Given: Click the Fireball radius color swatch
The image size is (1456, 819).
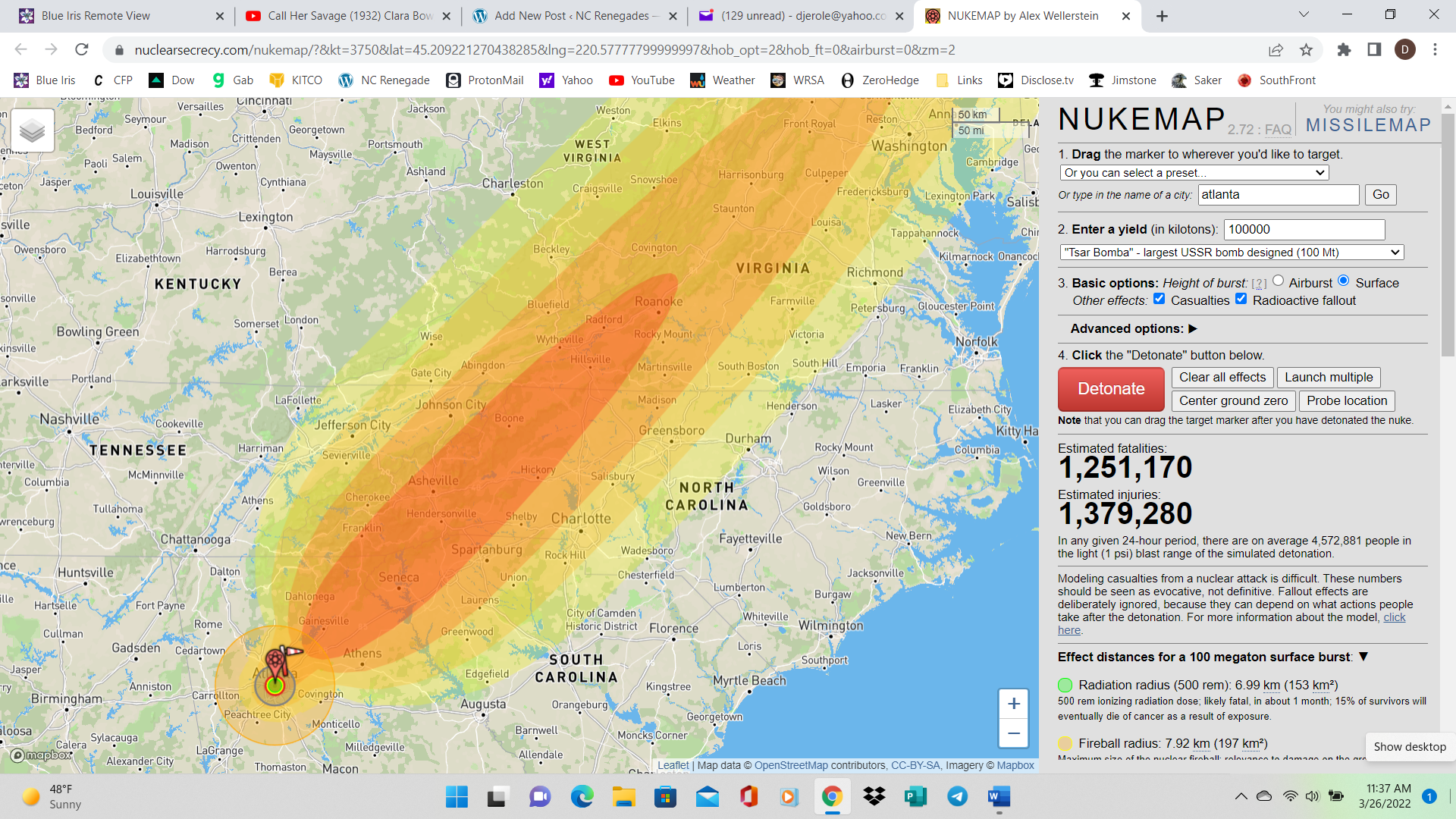Looking at the screenshot, I should pyautogui.click(x=1065, y=743).
